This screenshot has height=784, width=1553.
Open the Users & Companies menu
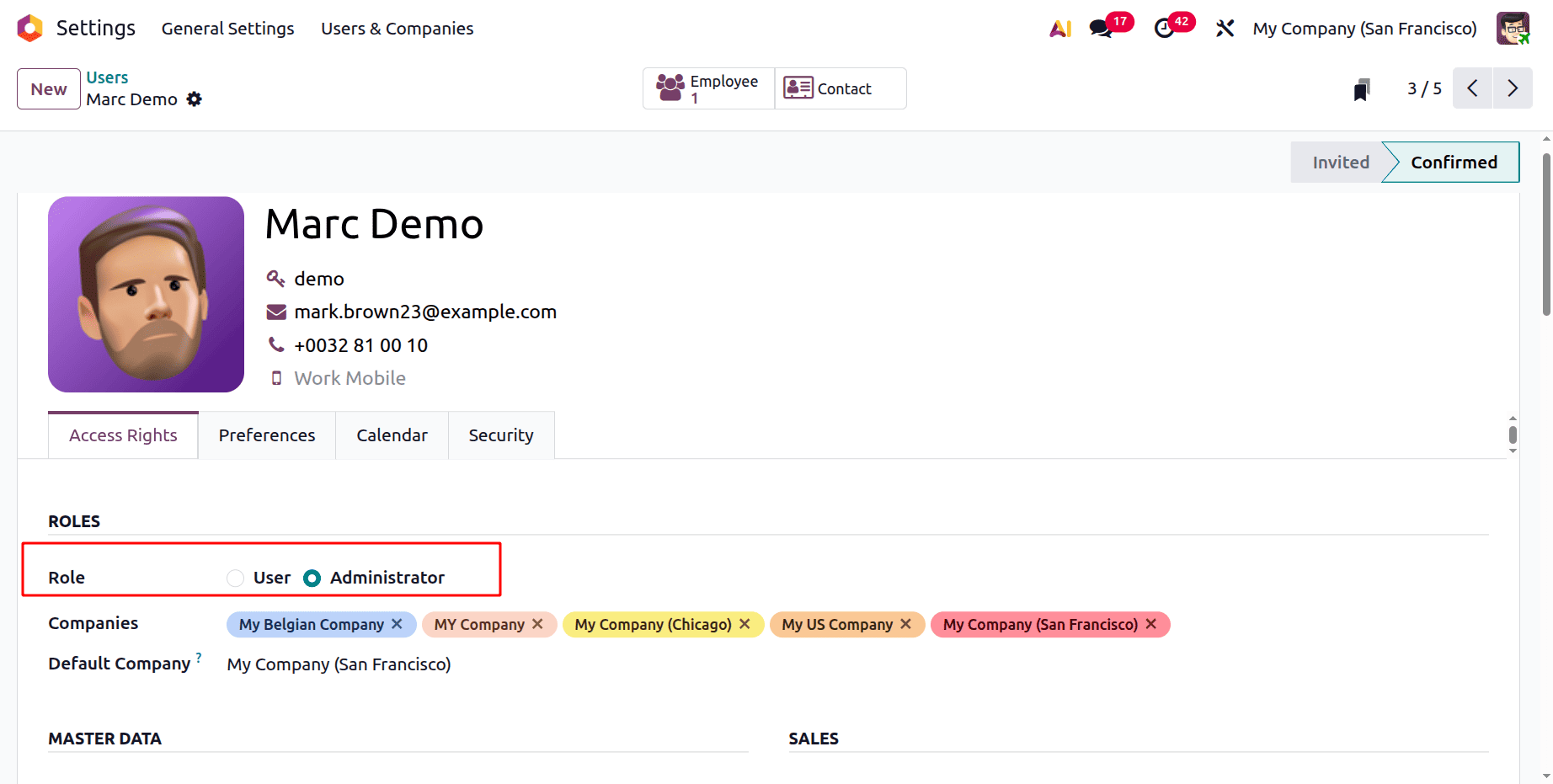(397, 28)
